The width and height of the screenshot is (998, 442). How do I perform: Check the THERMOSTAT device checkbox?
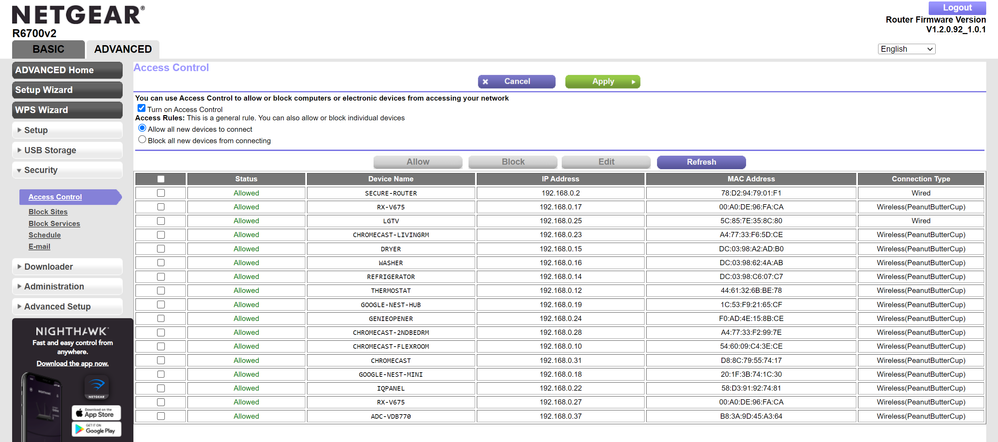[160, 290]
